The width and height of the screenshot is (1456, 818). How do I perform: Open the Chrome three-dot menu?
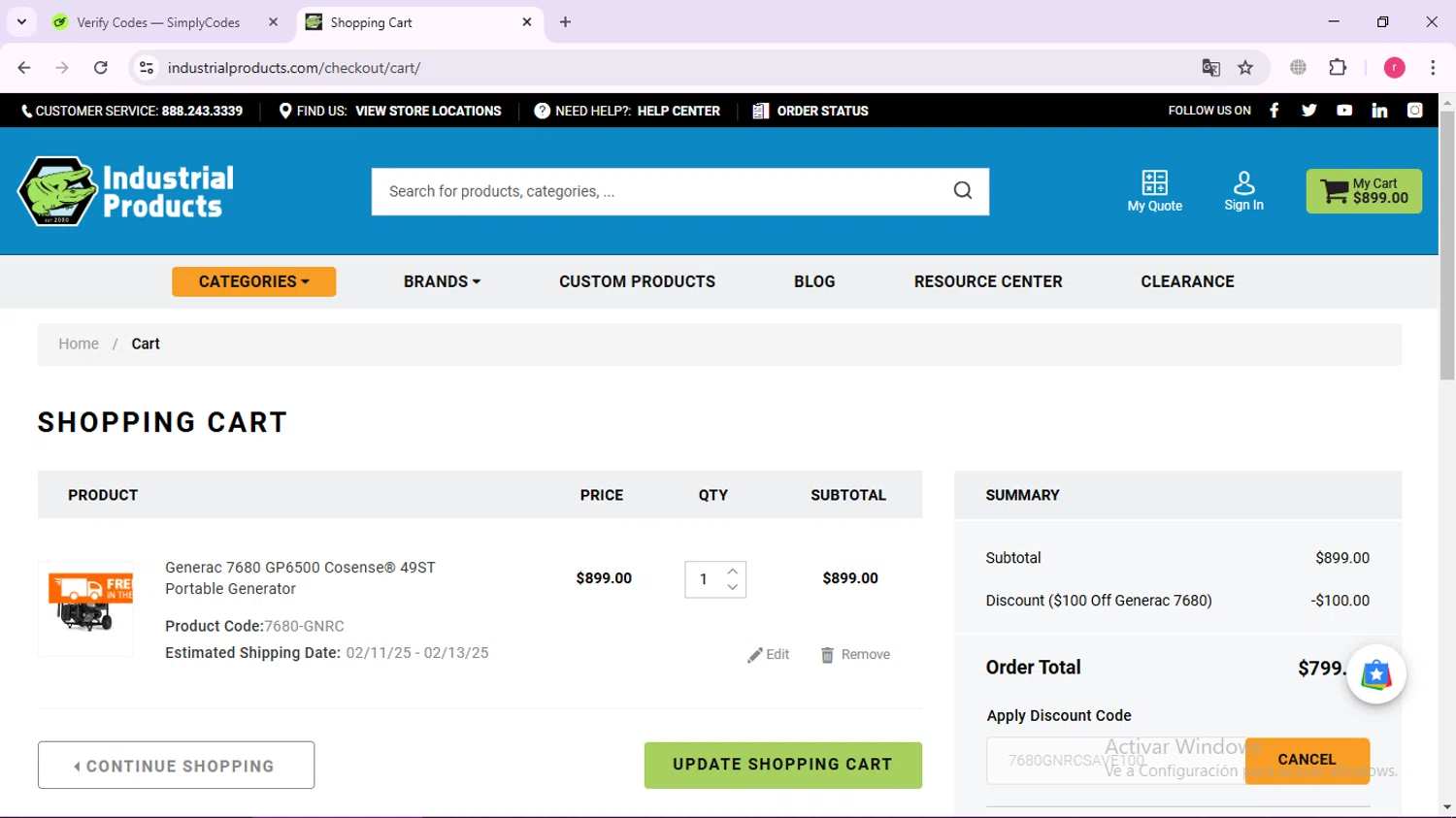pyautogui.click(x=1433, y=68)
